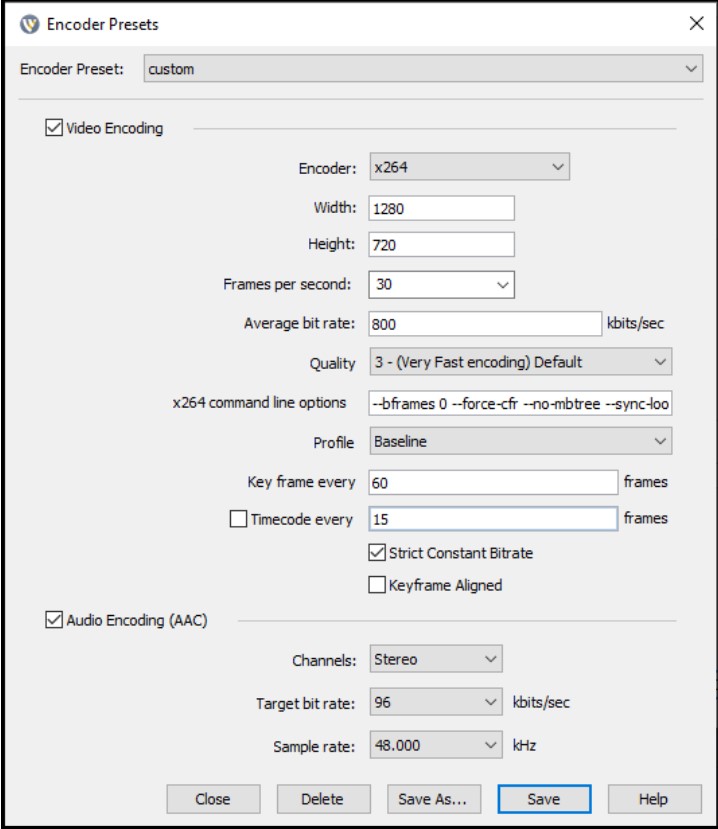The image size is (718, 829).
Task: Expand the Profile Baseline dropdown
Action: click(x=520, y=440)
